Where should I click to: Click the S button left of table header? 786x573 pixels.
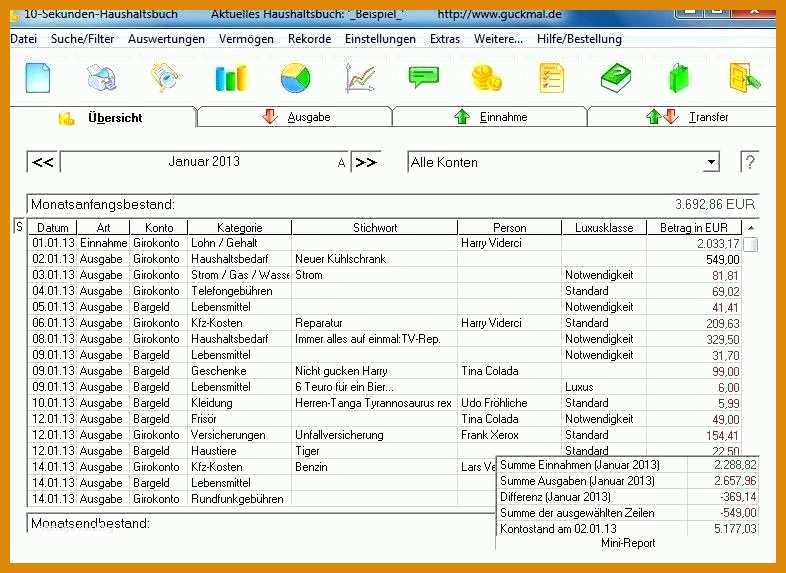point(19,227)
